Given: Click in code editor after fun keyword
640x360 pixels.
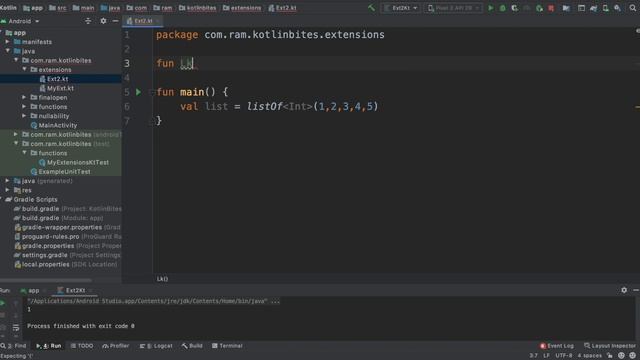Looking at the screenshot, I should [x=187, y=64].
